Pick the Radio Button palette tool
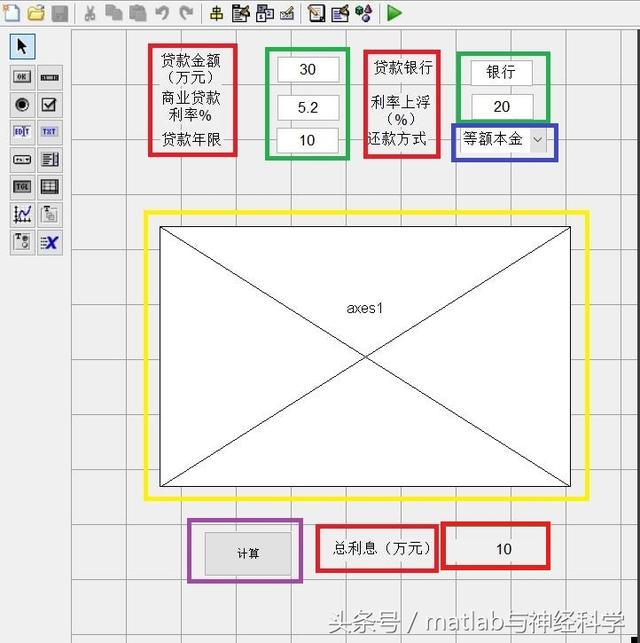640x643 pixels. click(x=23, y=105)
